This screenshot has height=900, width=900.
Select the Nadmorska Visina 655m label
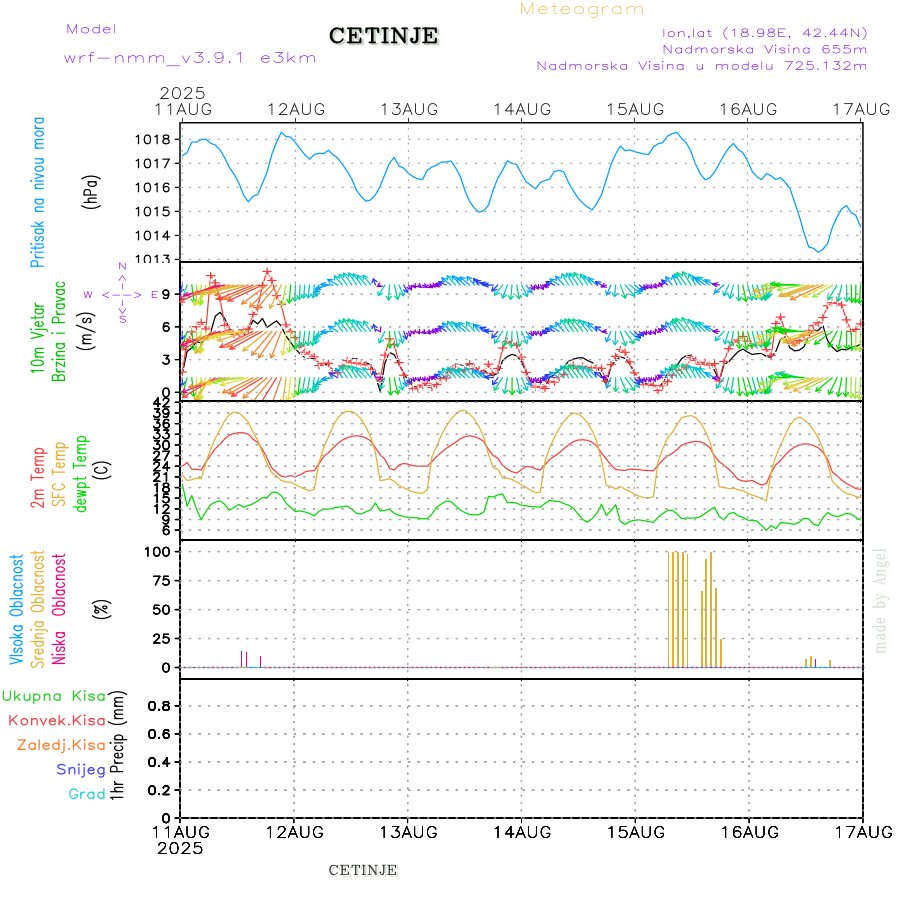click(x=765, y=48)
